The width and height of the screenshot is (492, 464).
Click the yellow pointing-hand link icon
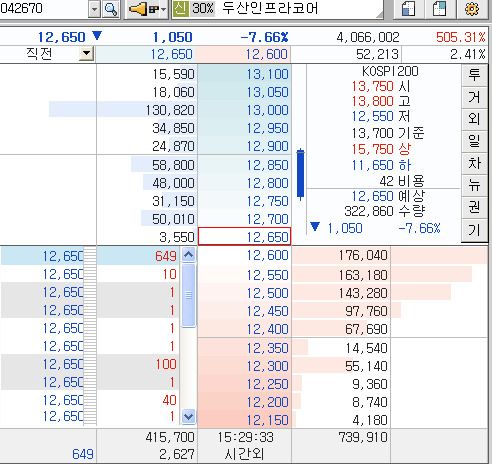[x=138, y=9]
